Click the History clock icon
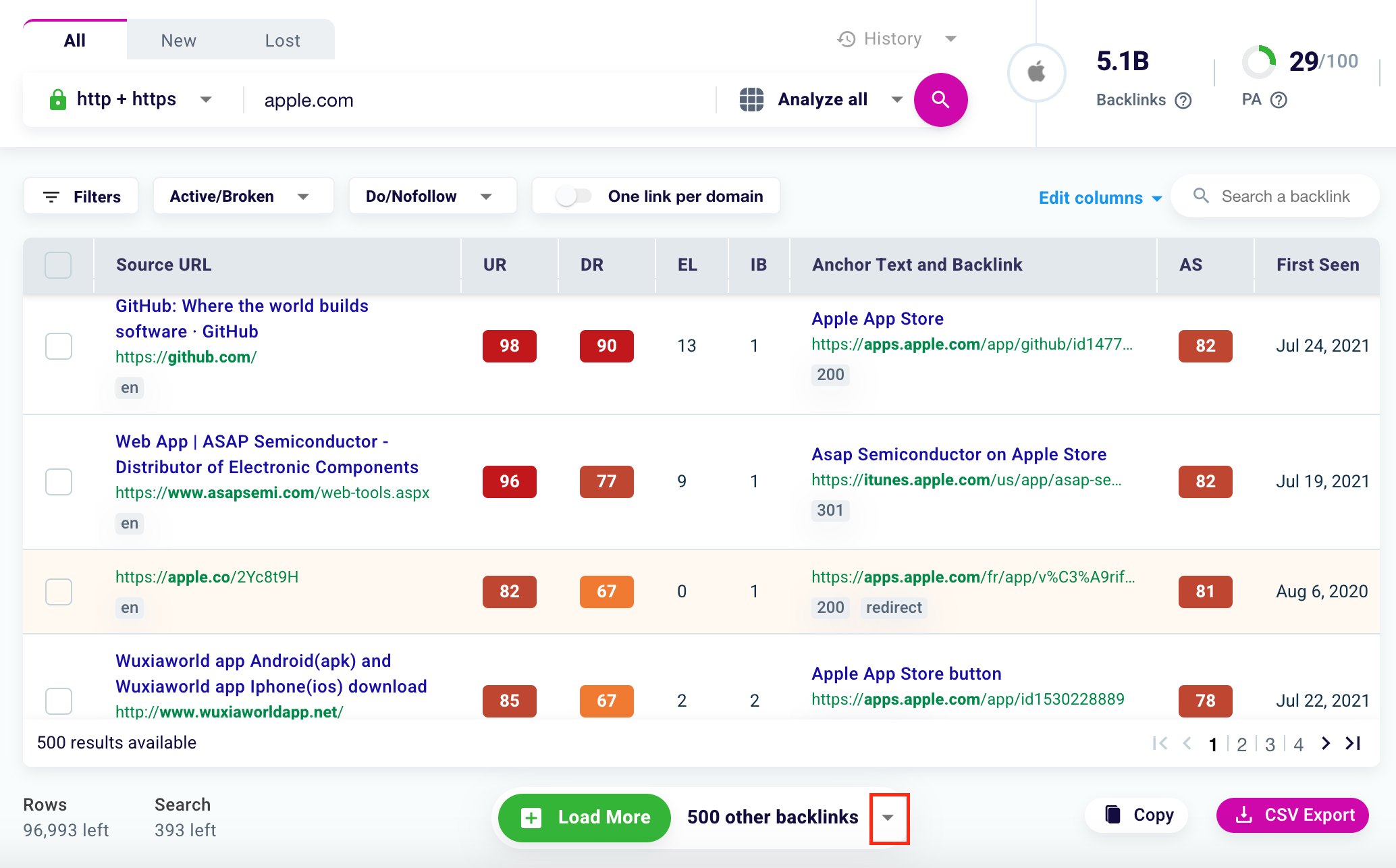 [847, 39]
